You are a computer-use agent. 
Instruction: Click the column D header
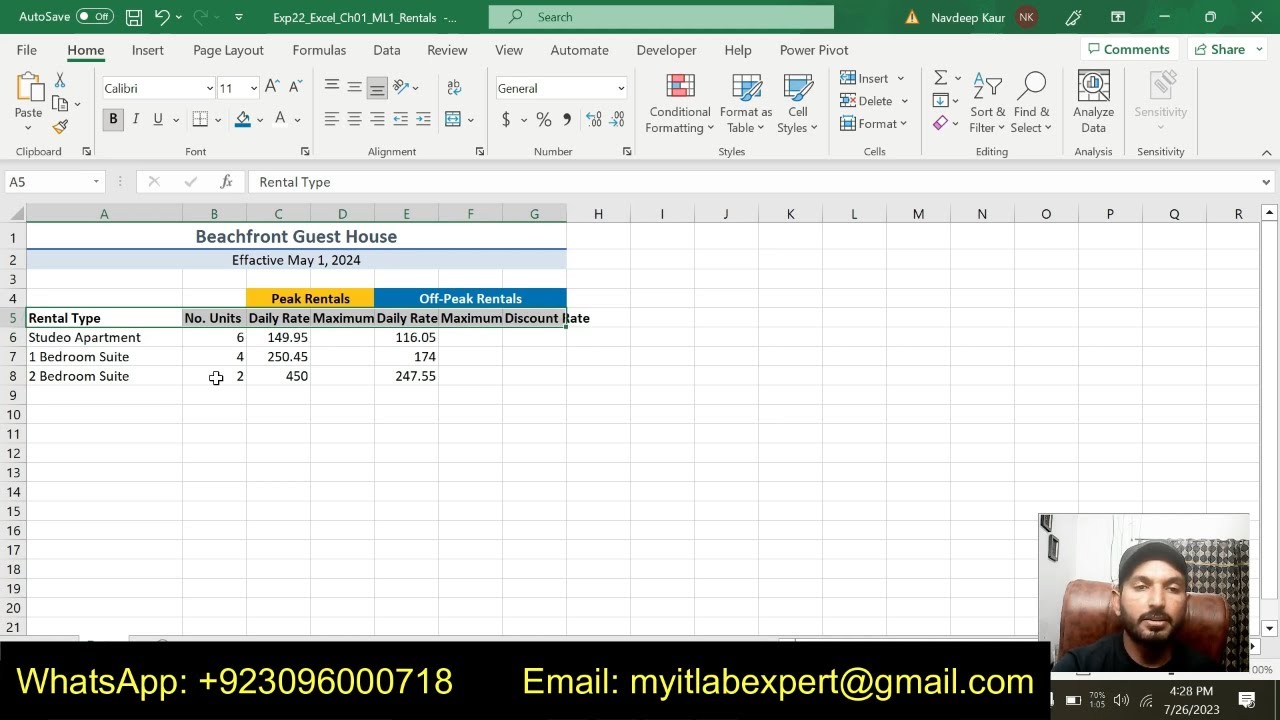click(342, 214)
